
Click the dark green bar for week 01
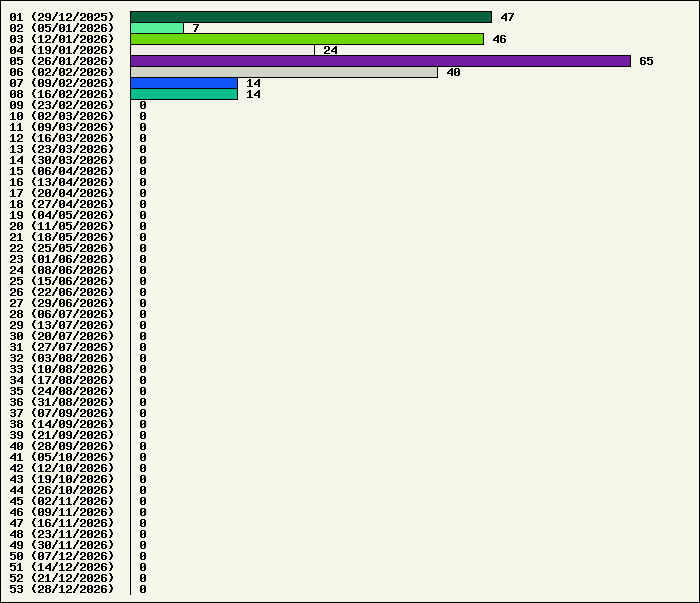[310, 17]
